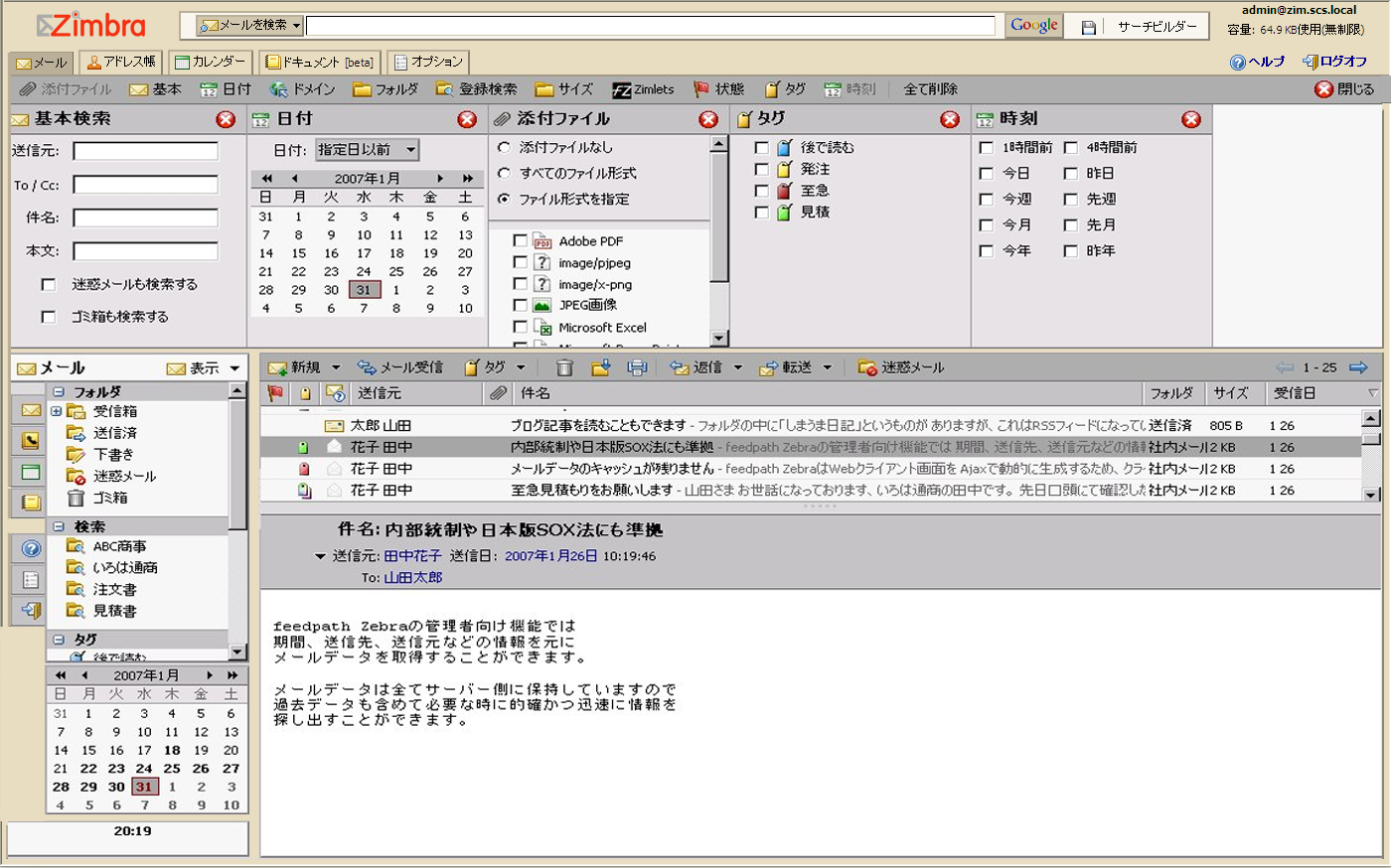Open the 返信 reply dropdown arrow
Screen dimensions: 1391x868
tap(738, 367)
